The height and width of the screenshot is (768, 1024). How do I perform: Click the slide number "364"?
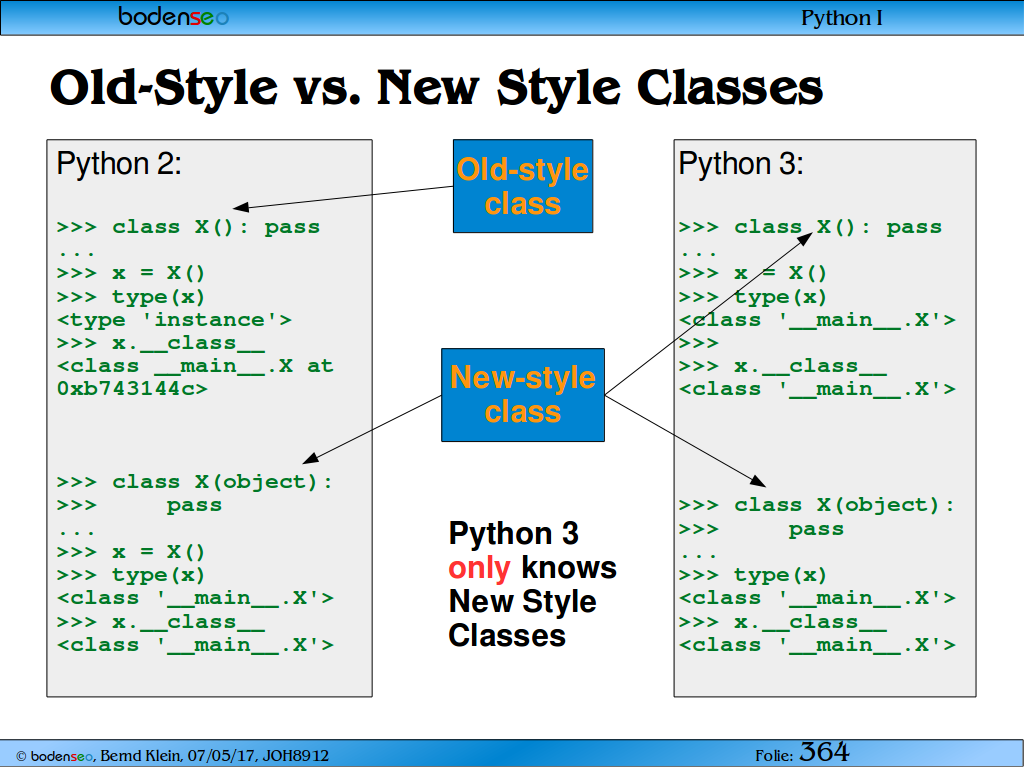pos(824,752)
